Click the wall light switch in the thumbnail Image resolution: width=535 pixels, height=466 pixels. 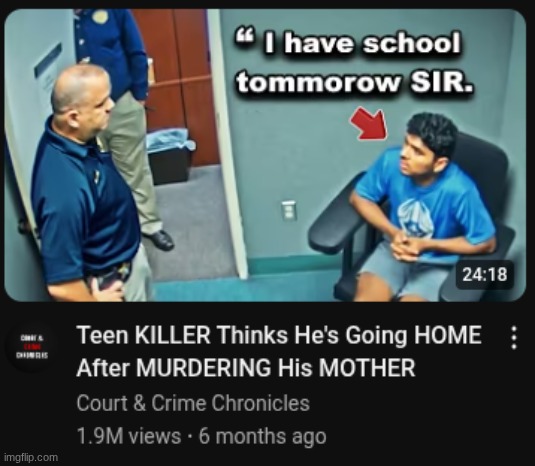tap(289, 210)
